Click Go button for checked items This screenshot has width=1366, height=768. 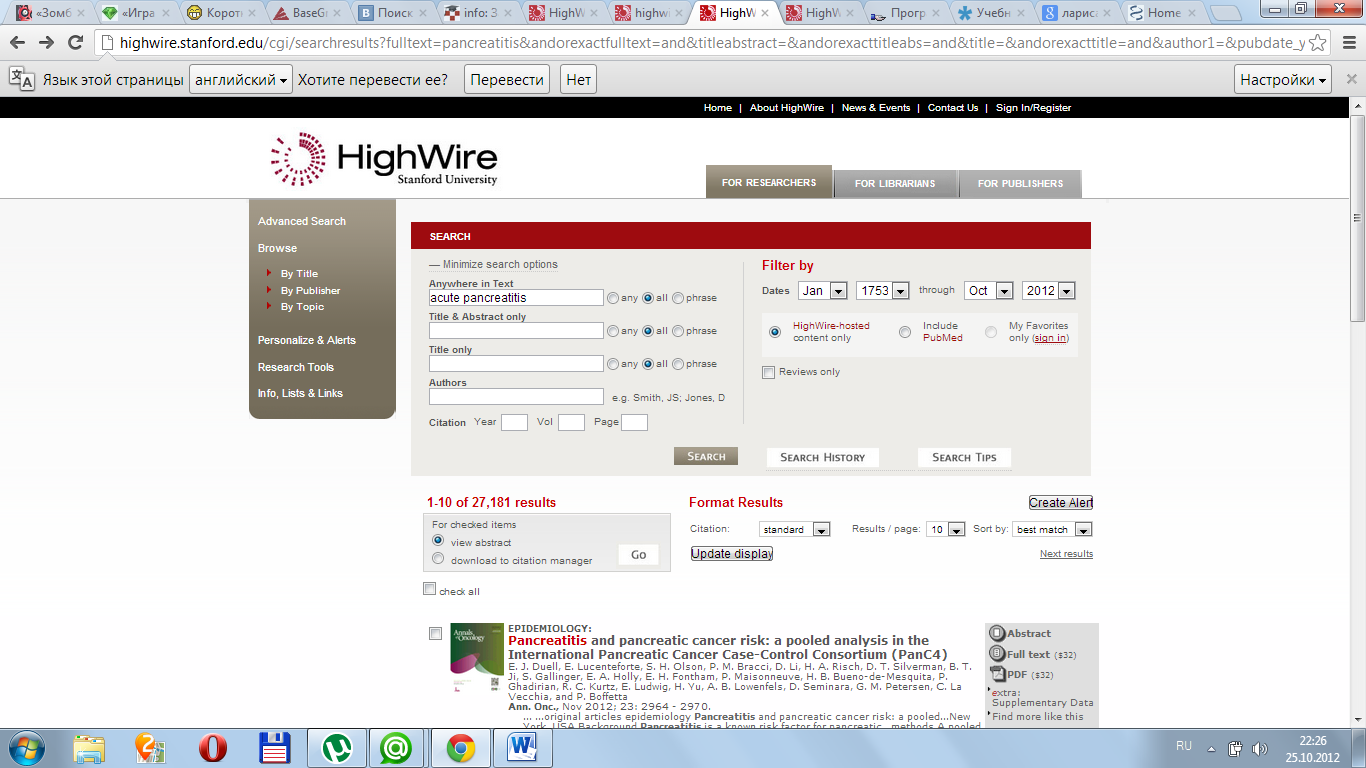[x=638, y=555]
